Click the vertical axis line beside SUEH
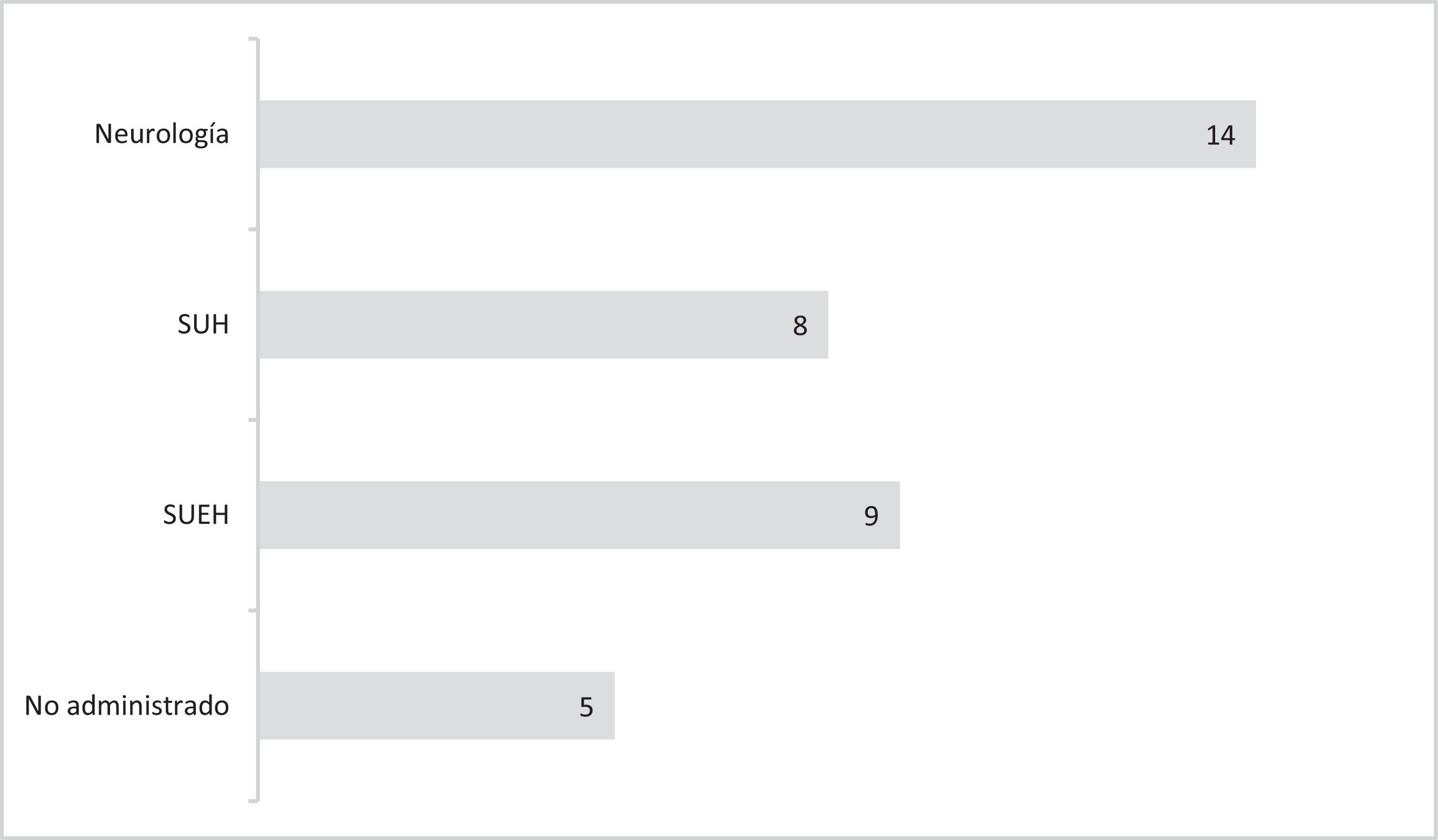This screenshot has height=840, width=1438. [x=258, y=515]
